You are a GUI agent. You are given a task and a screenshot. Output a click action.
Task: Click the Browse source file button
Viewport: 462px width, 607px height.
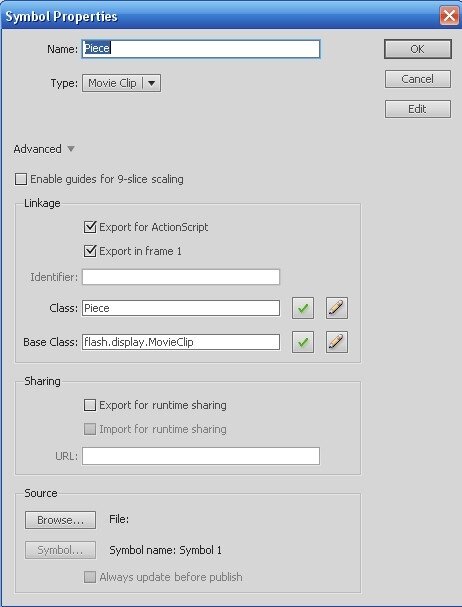pos(60,520)
